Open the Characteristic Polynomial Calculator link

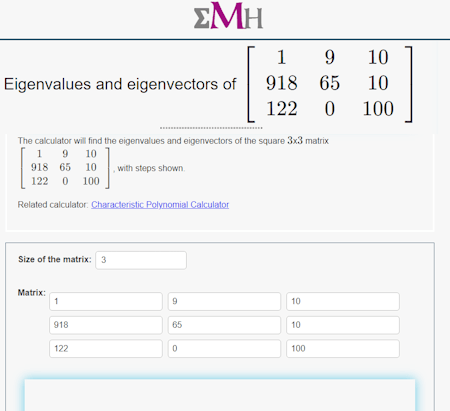[x=160, y=205]
